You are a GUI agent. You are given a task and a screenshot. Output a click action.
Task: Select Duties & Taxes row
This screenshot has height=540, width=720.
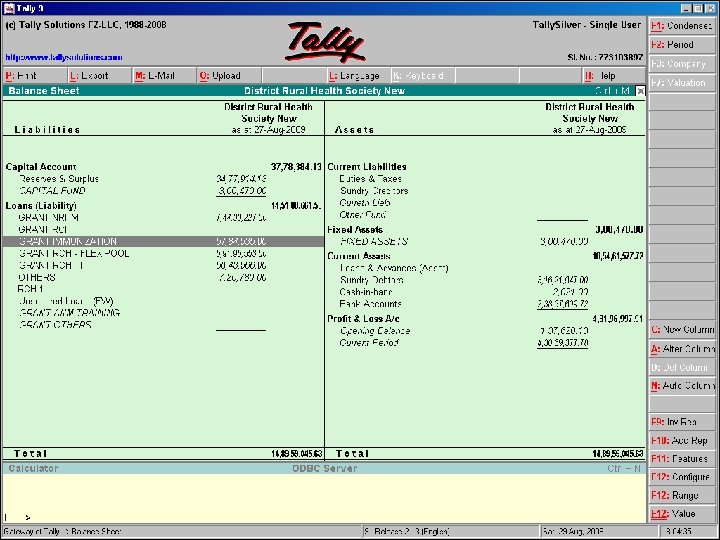click(x=371, y=179)
